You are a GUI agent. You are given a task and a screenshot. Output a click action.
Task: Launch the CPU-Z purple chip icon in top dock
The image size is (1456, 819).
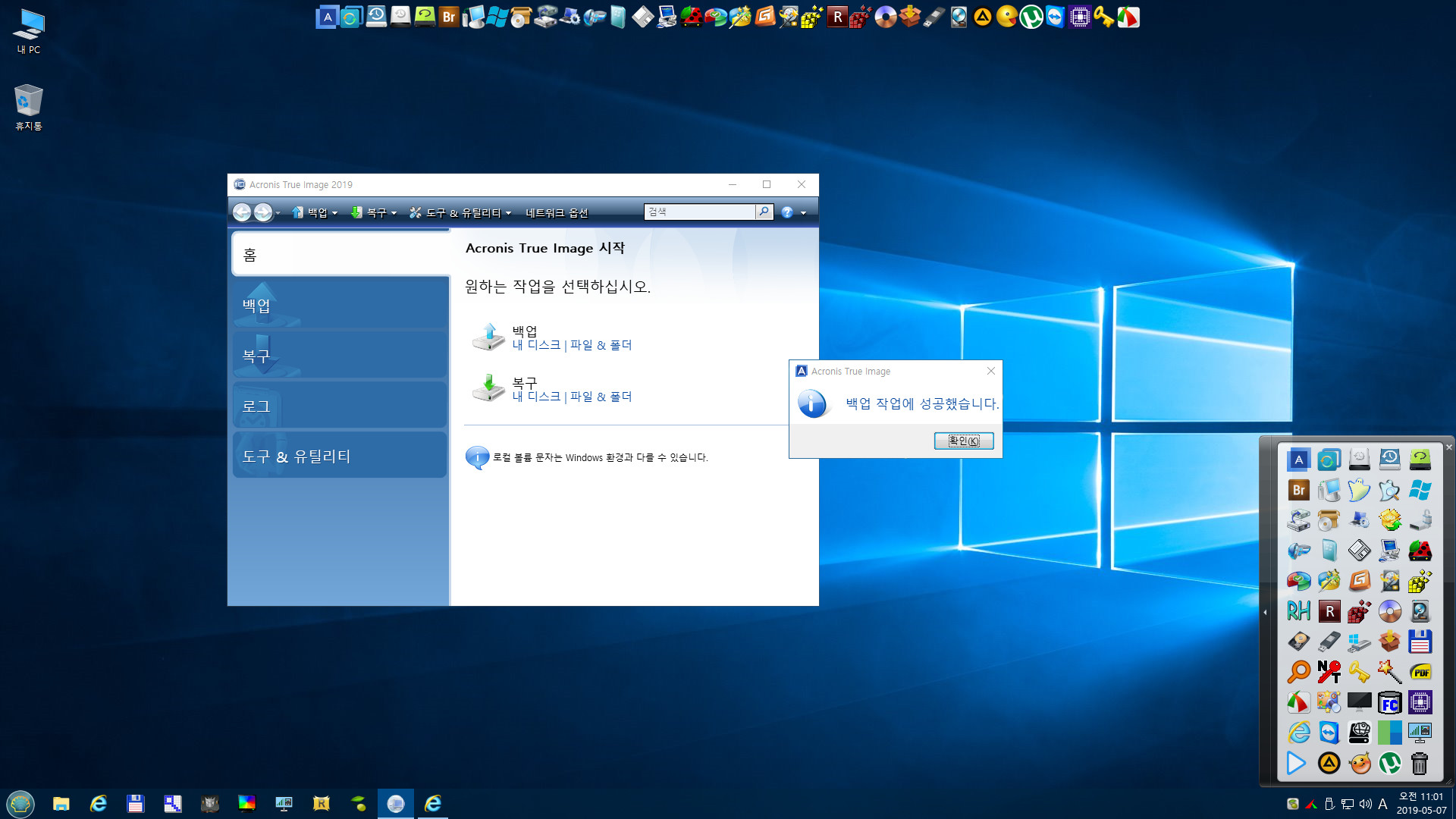[1080, 17]
